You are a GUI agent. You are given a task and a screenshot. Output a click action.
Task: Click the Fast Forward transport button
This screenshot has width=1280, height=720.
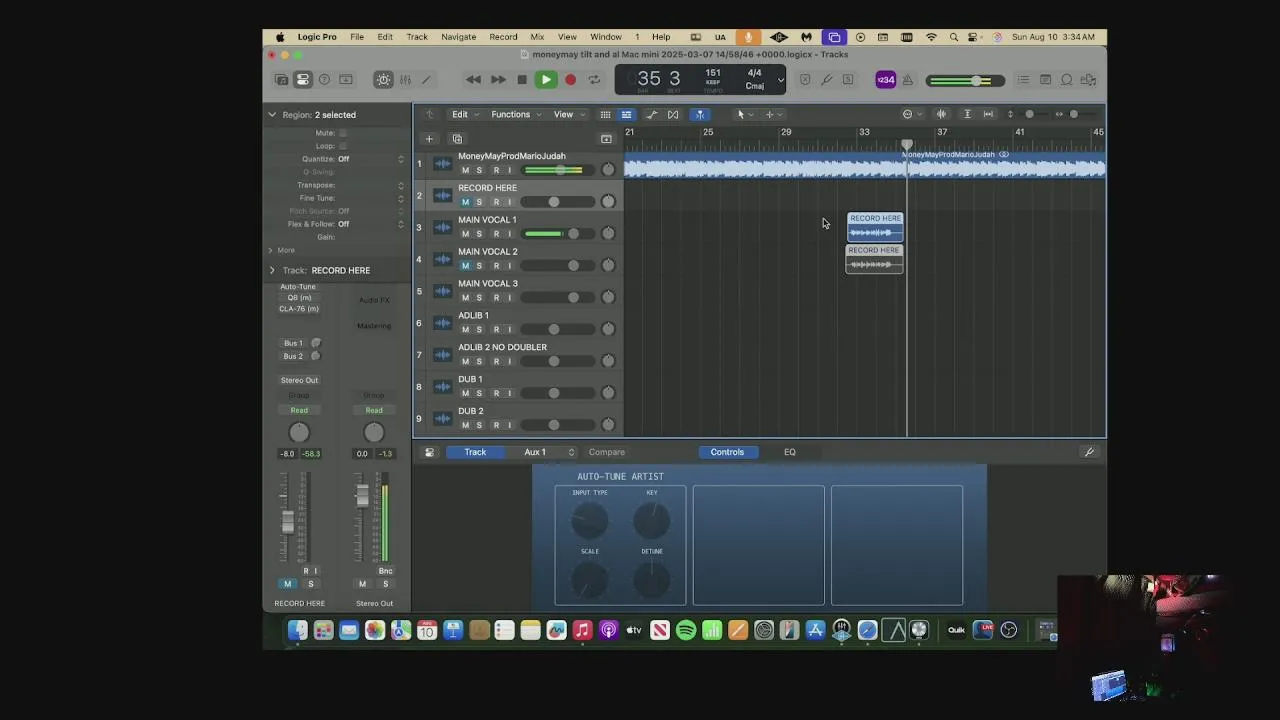coord(497,80)
